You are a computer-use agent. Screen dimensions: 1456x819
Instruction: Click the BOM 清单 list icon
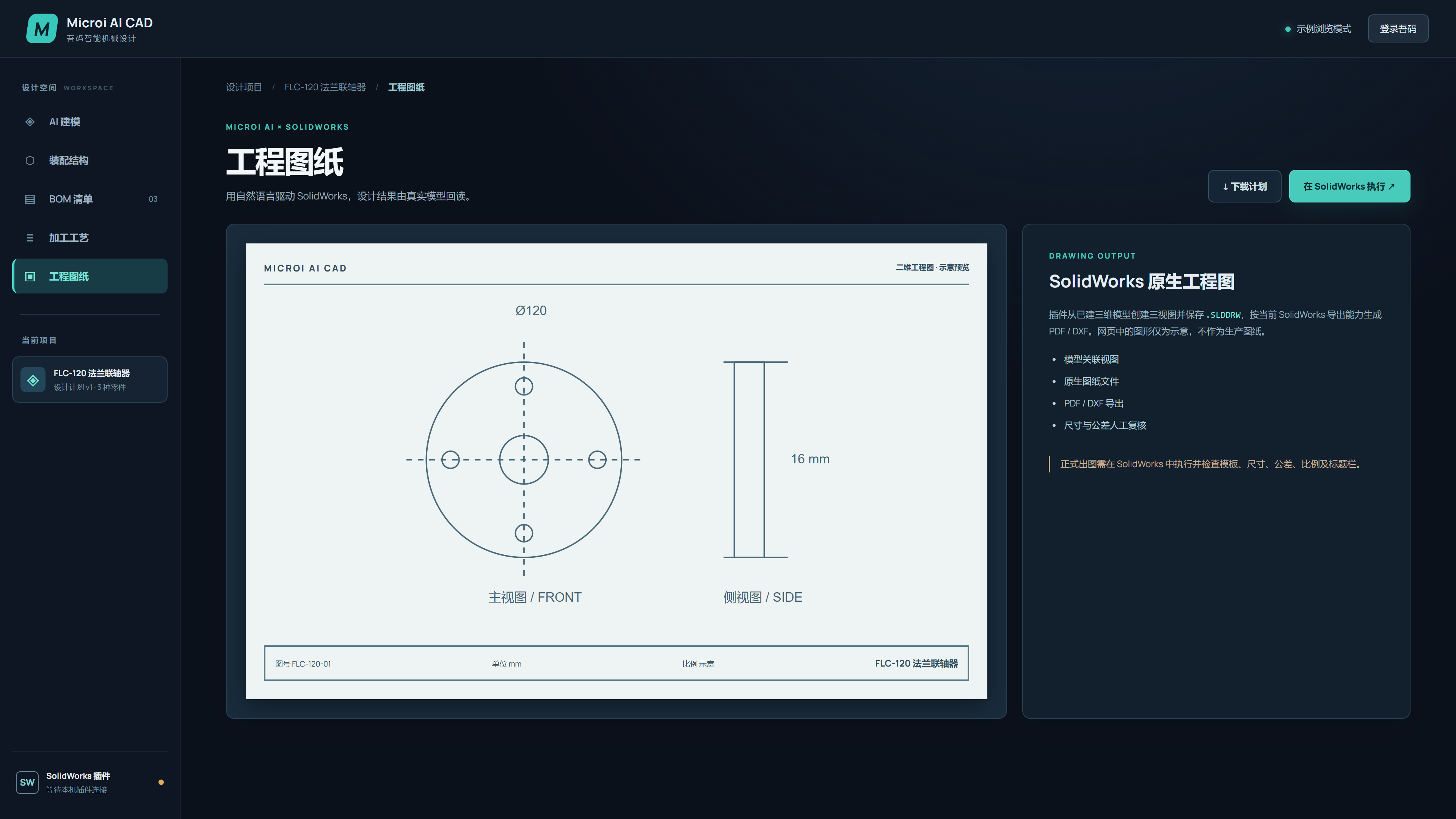click(x=30, y=199)
